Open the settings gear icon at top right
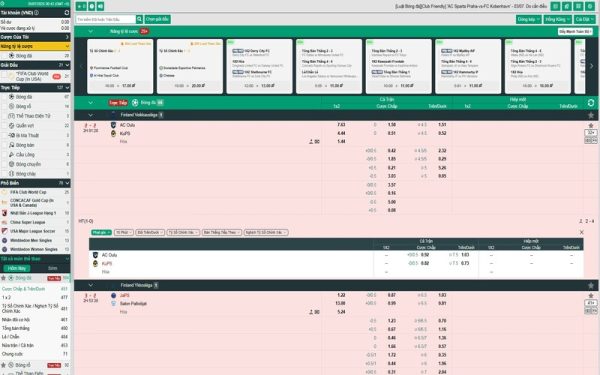This screenshot has width=600, height=375. (590, 6)
